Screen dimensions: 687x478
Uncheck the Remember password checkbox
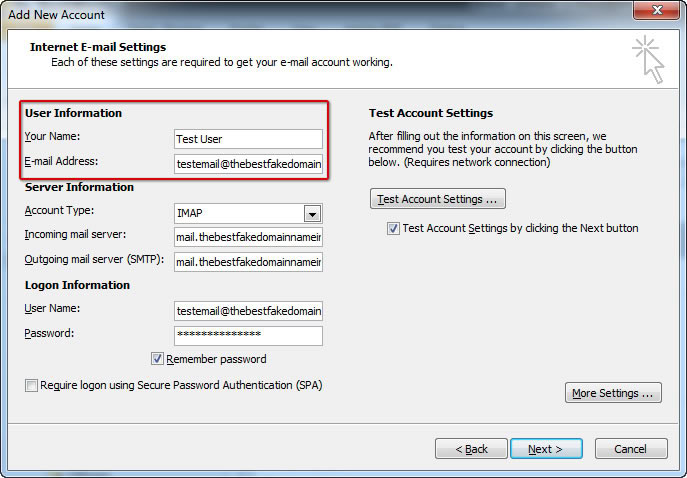click(157, 359)
